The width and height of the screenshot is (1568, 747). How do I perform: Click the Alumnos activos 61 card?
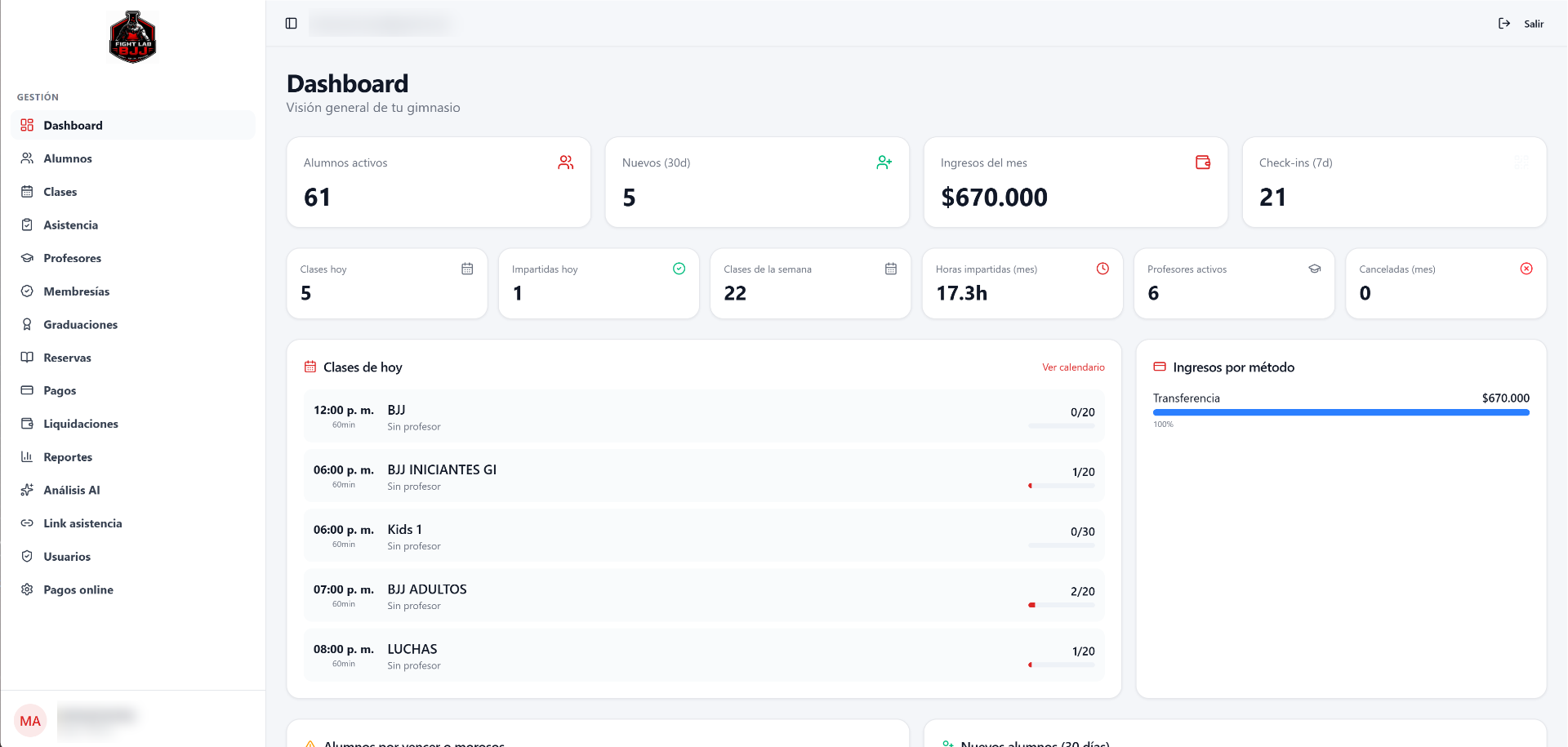pos(439,182)
